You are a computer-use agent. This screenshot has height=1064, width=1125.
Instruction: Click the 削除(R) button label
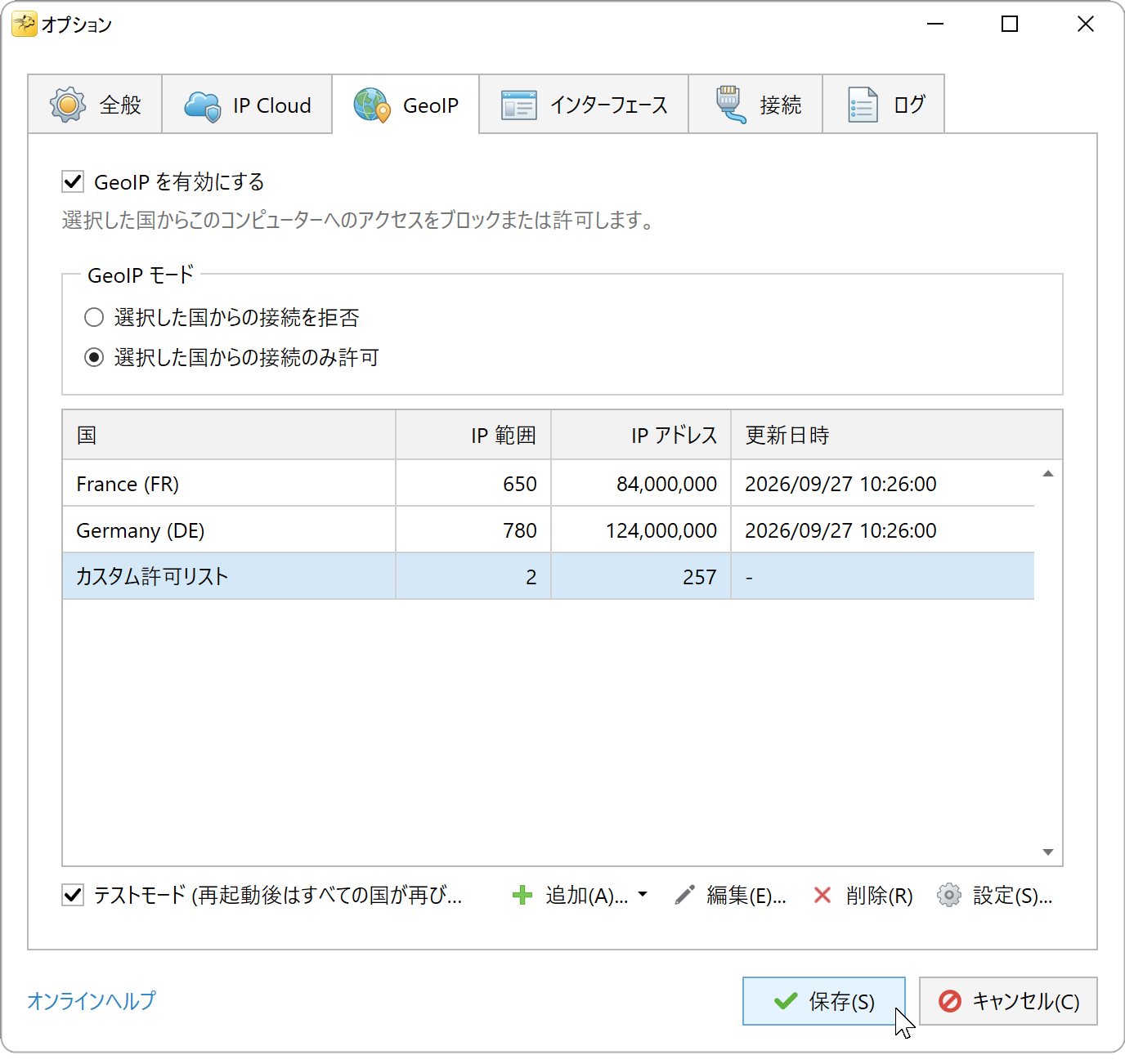(879, 896)
